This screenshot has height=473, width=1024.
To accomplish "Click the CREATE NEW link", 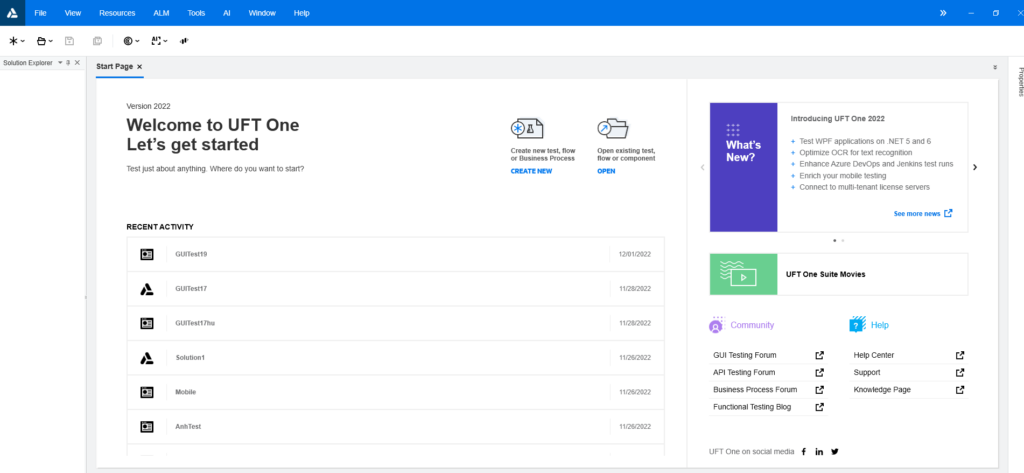I will coord(531,171).
